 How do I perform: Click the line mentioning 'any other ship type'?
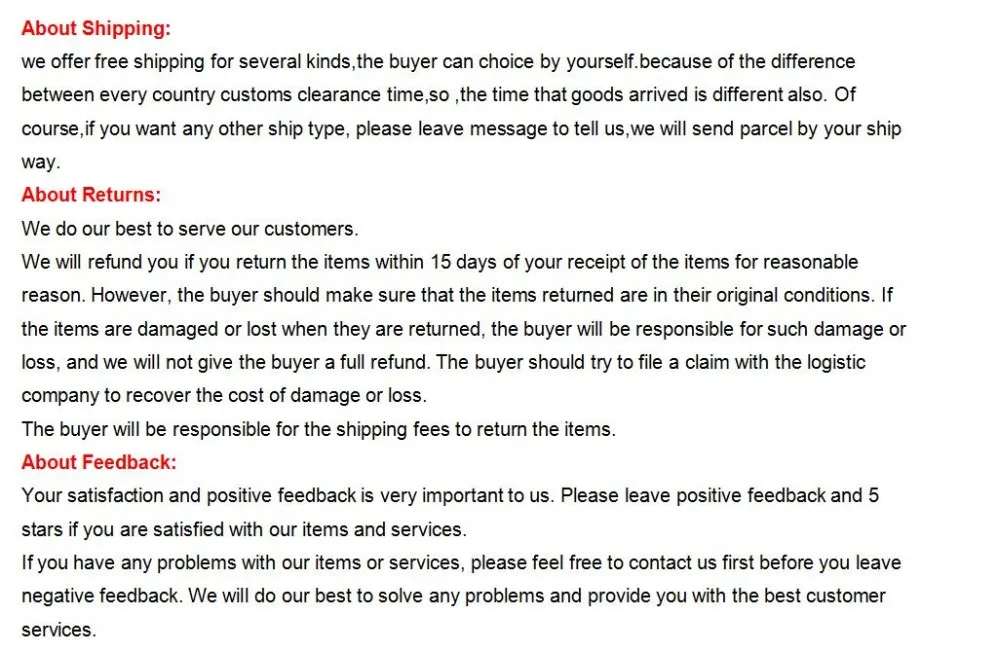pyautogui.click(x=461, y=129)
